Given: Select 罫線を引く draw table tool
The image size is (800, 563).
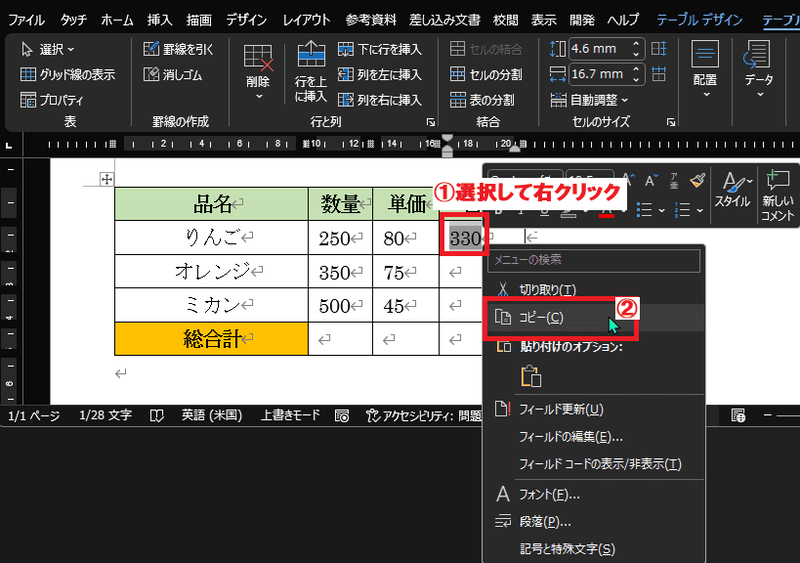Looking at the screenshot, I should pos(178,49).
